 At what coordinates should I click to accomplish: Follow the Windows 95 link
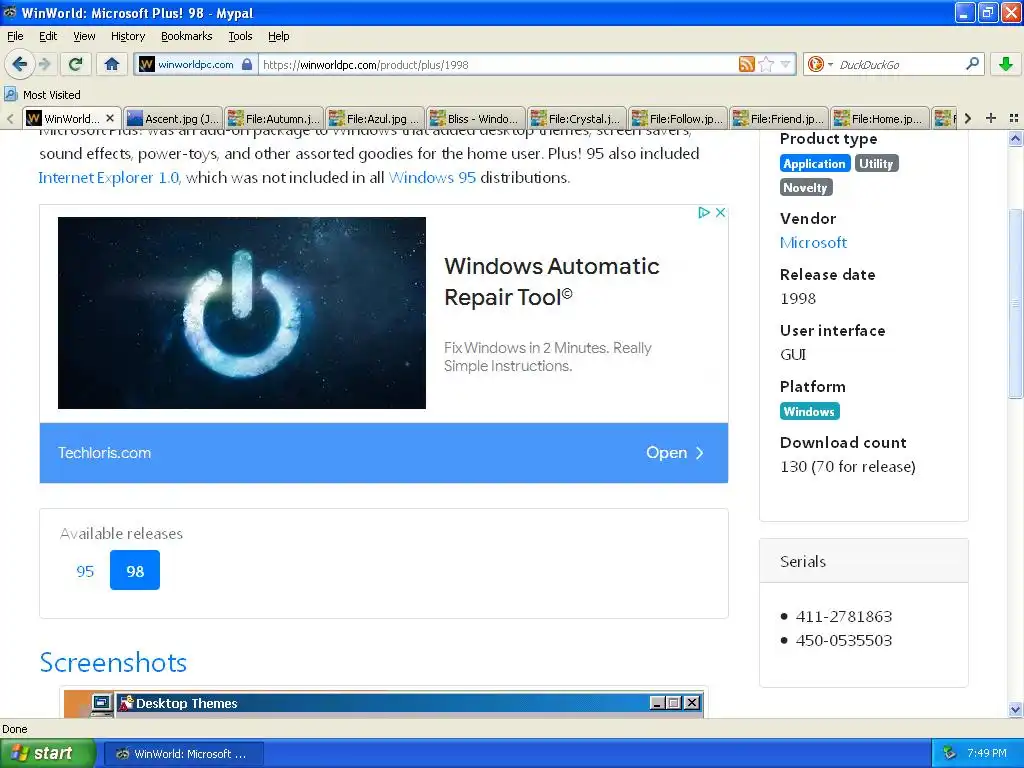point(432,178)
